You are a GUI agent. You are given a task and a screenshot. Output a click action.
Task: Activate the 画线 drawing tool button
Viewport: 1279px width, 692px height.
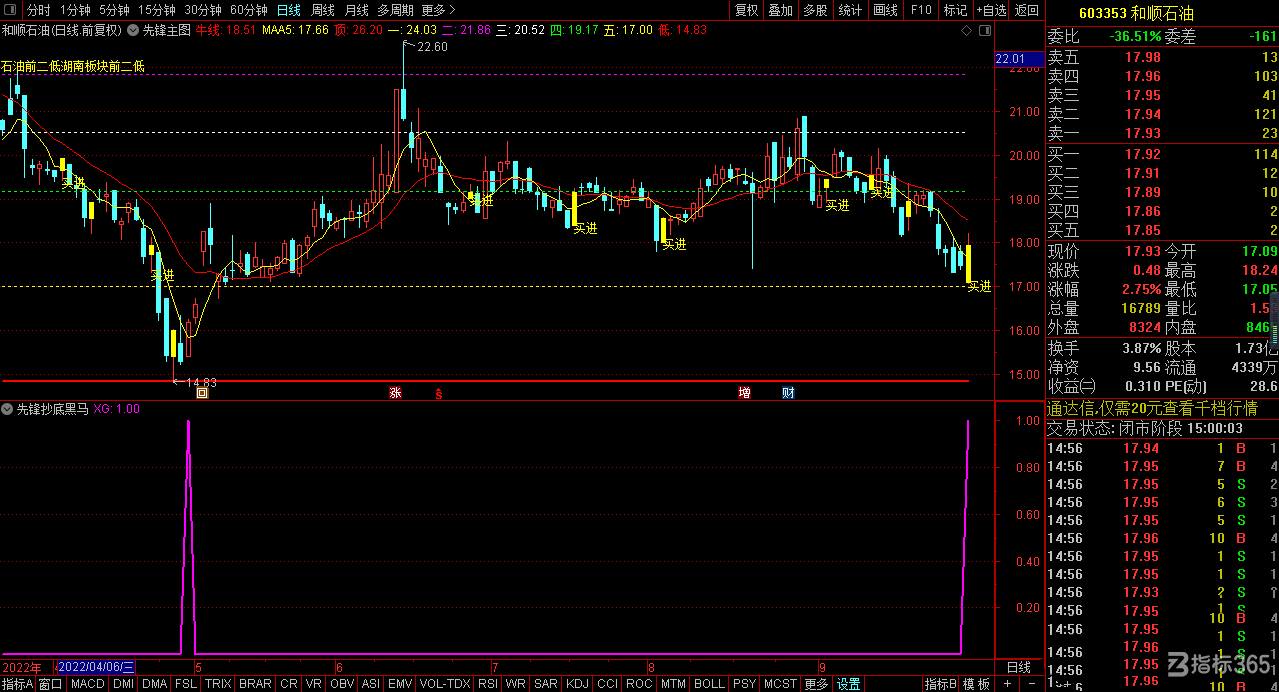(x=886, y=10)
